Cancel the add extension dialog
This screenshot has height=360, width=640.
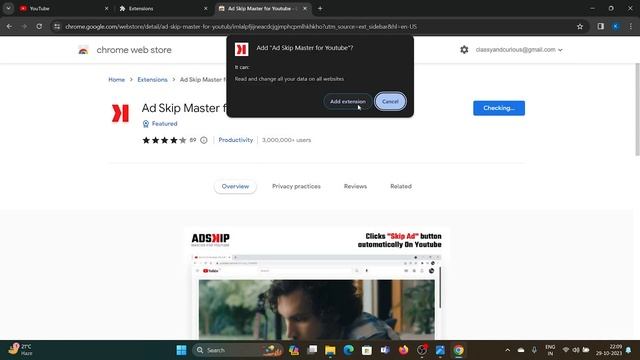pos(390,101)
